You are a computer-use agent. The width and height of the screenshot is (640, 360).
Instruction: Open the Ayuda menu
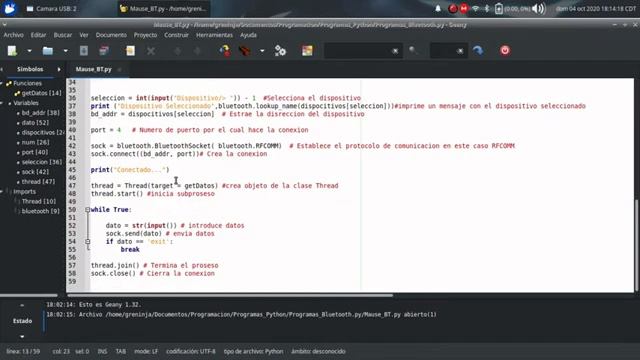(x=248, y=35)
